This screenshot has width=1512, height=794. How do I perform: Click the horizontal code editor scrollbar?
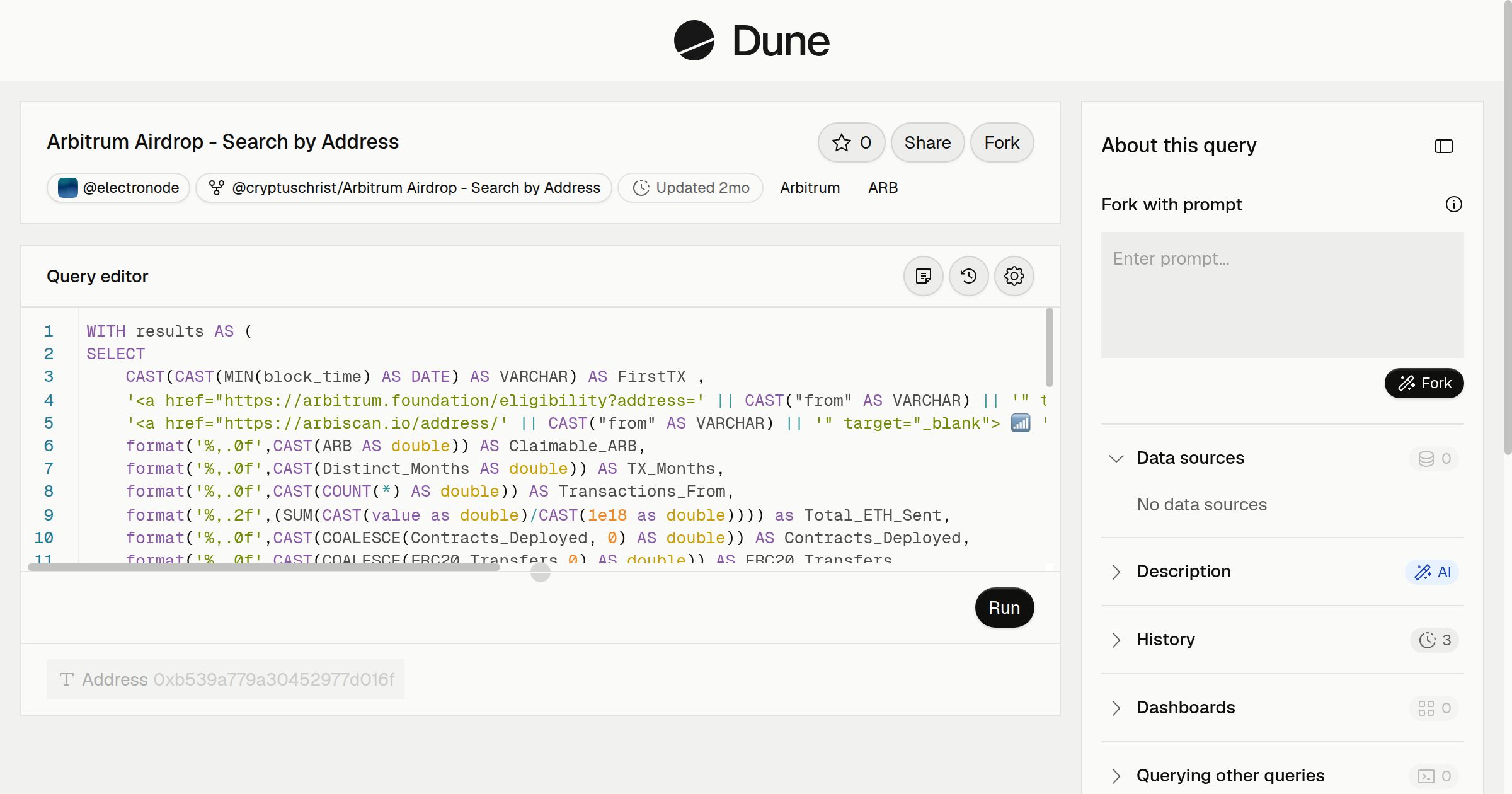tap(264, 567)
